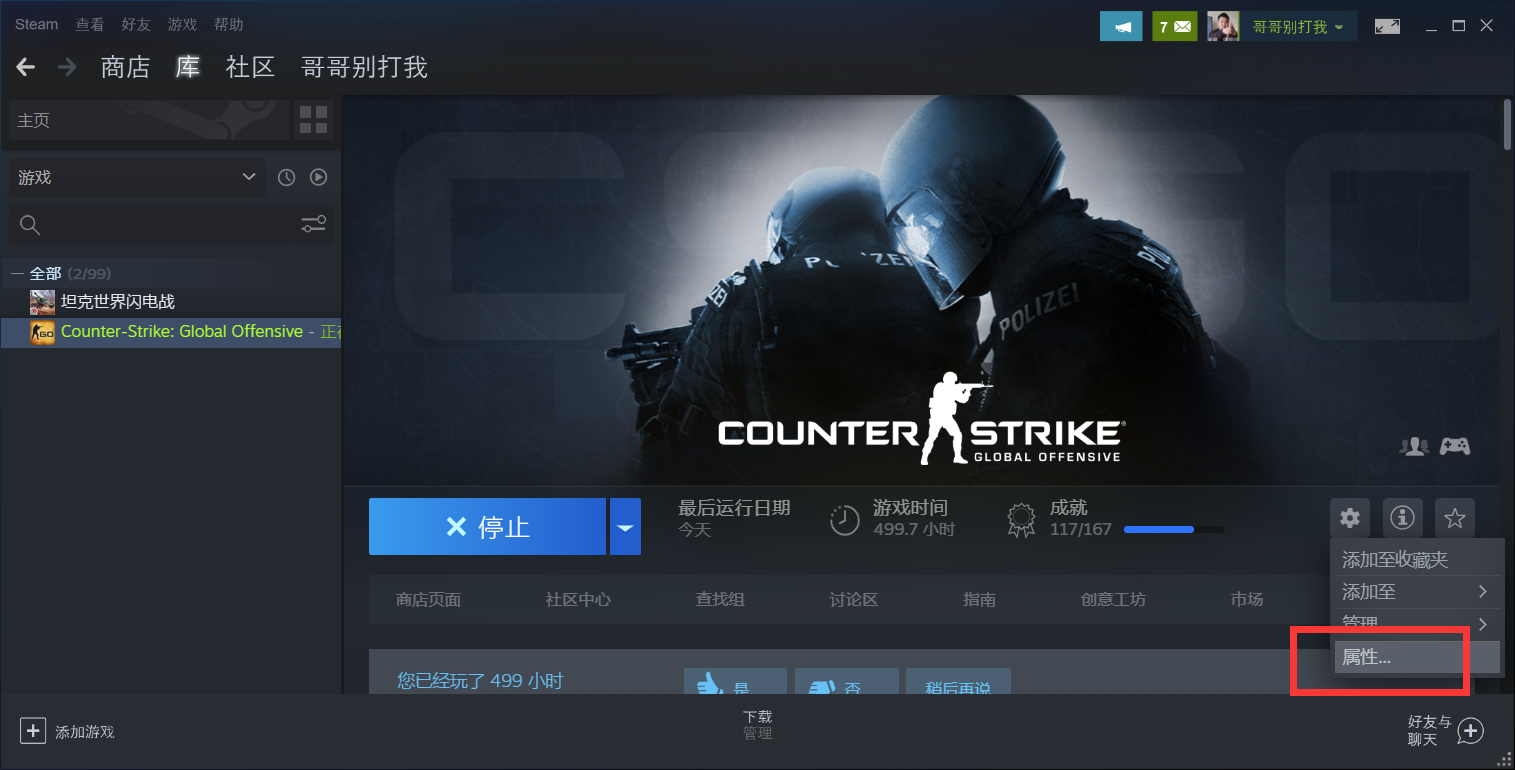The height and width of the screenshot is (770, 1515).
Task: Select 坦克世界闪电战 in the game list
Action: pyautogui.click(x=118, y=302)
